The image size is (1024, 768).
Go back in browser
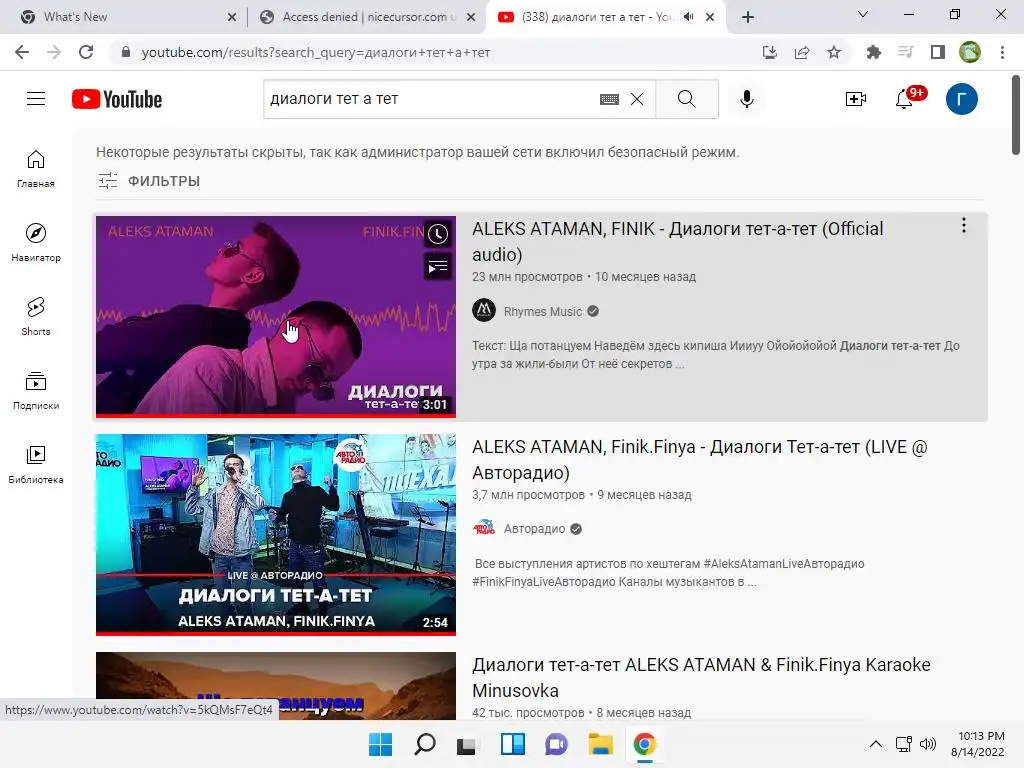22,52
